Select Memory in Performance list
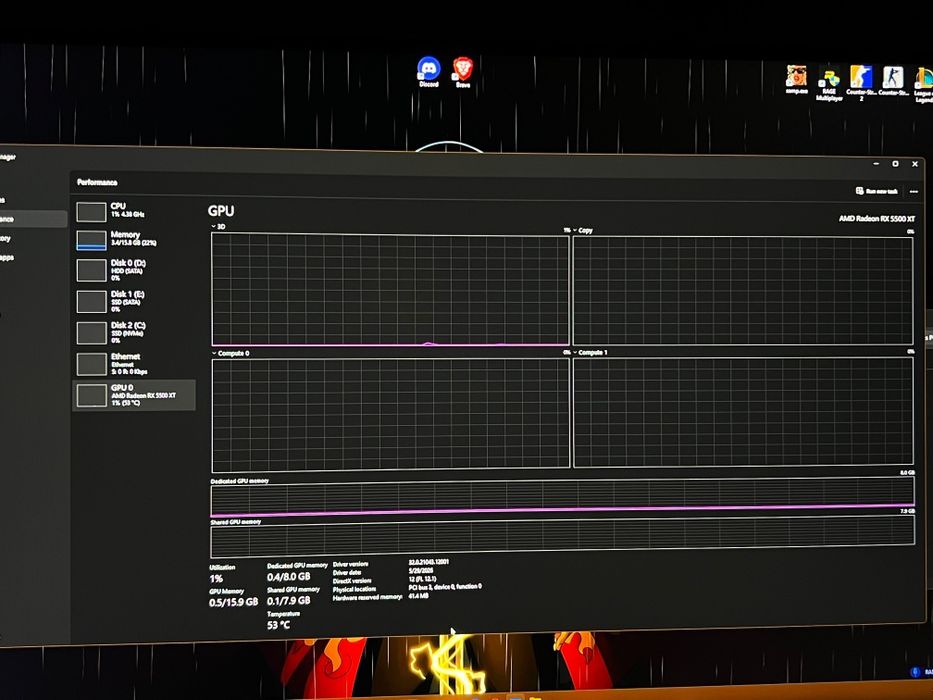The height and width of the screenshot is (700, 933). tap(134, 239)
